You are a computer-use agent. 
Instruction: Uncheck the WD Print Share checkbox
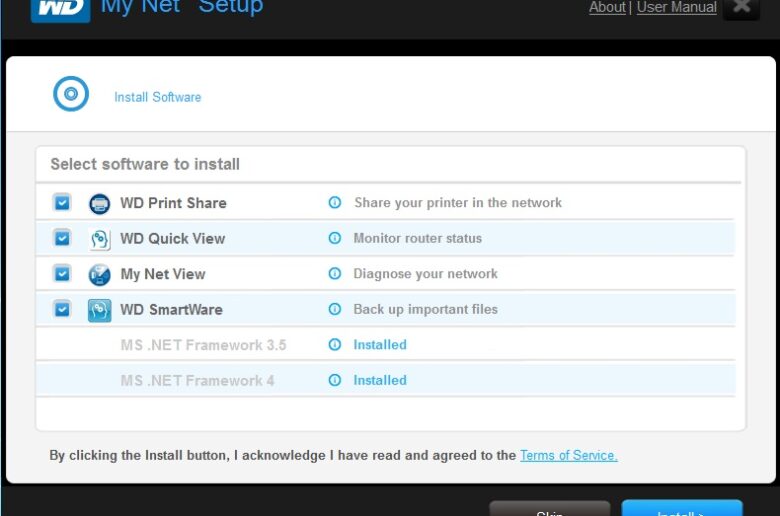pyautogui.click(x=62, y=203)
